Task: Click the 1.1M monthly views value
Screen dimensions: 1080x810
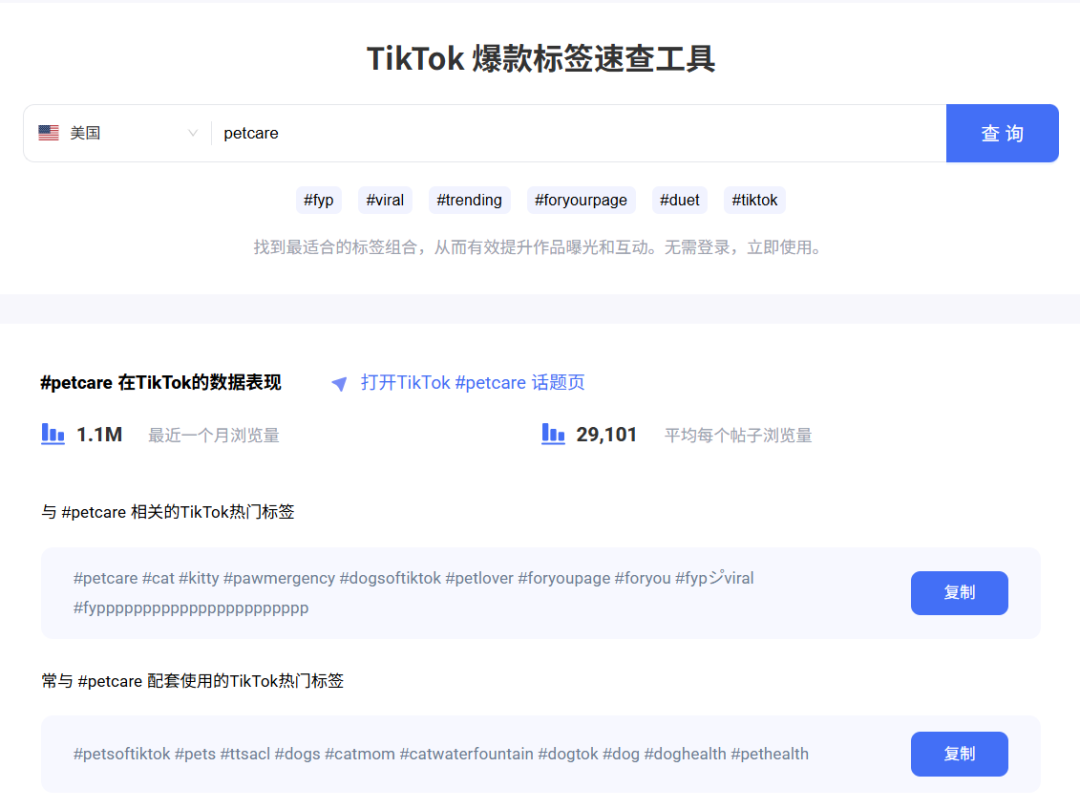Action: point(99,435)
